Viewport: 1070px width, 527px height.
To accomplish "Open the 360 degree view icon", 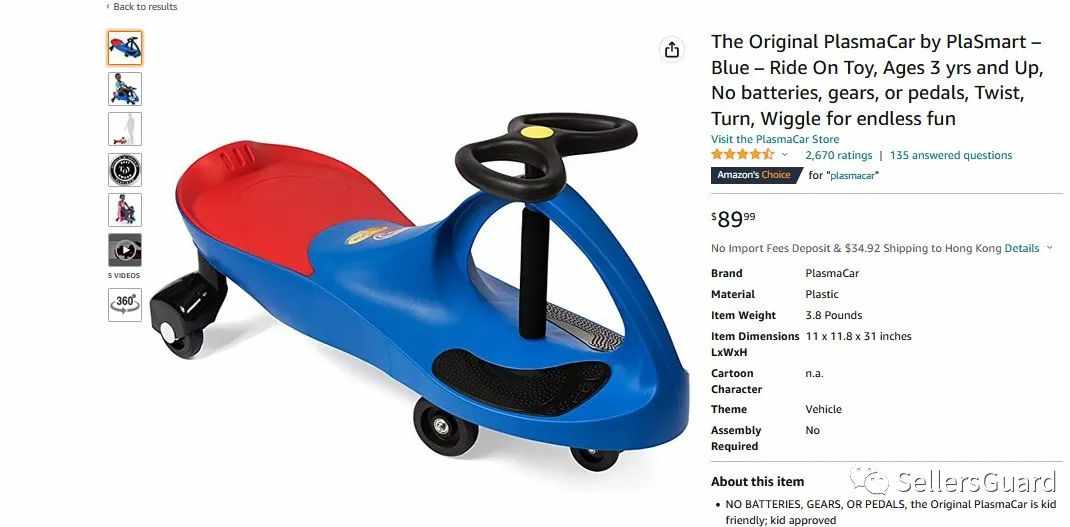I will click(x=125, y=304).
